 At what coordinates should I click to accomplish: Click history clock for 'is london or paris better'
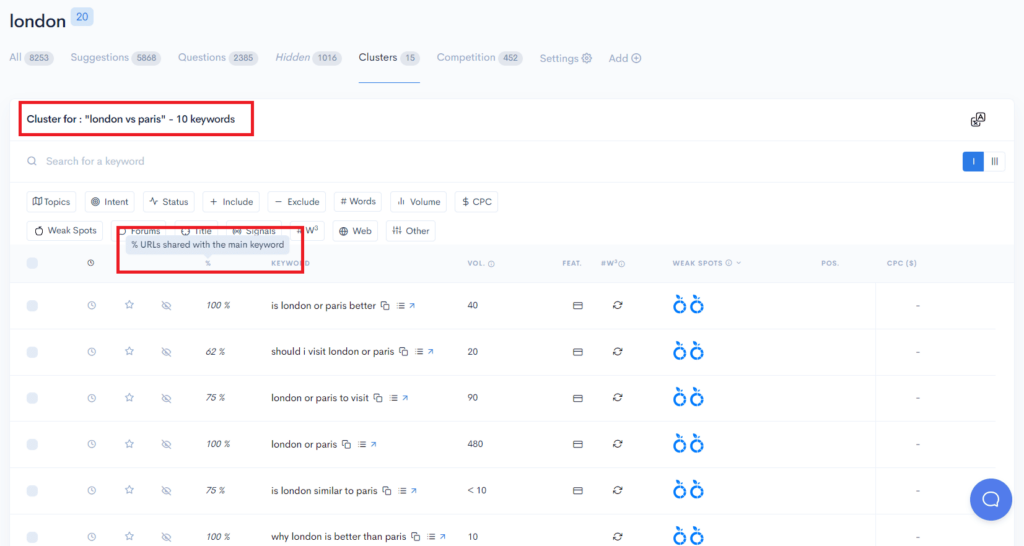tap(91, 305)
